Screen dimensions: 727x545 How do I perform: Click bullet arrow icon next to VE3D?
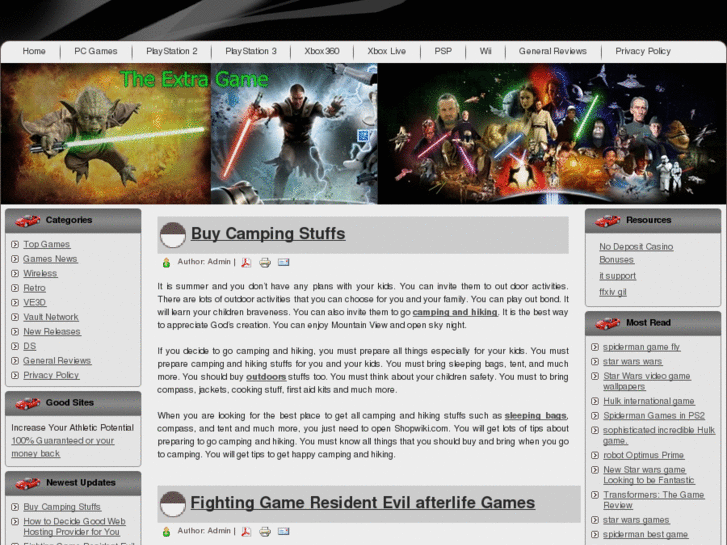pos(15,302)
